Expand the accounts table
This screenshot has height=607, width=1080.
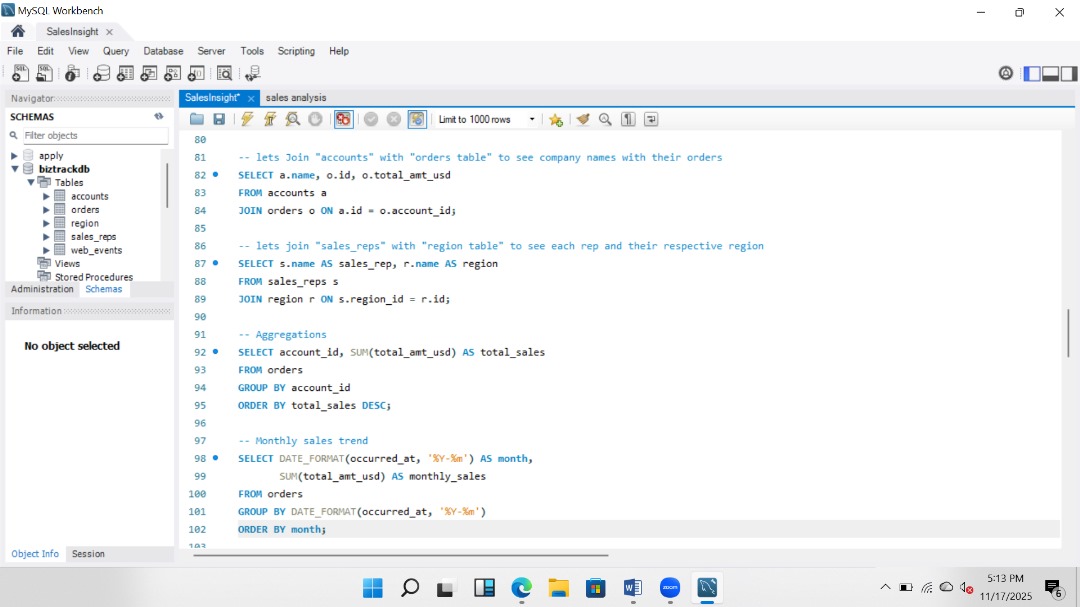pos(46,196)
